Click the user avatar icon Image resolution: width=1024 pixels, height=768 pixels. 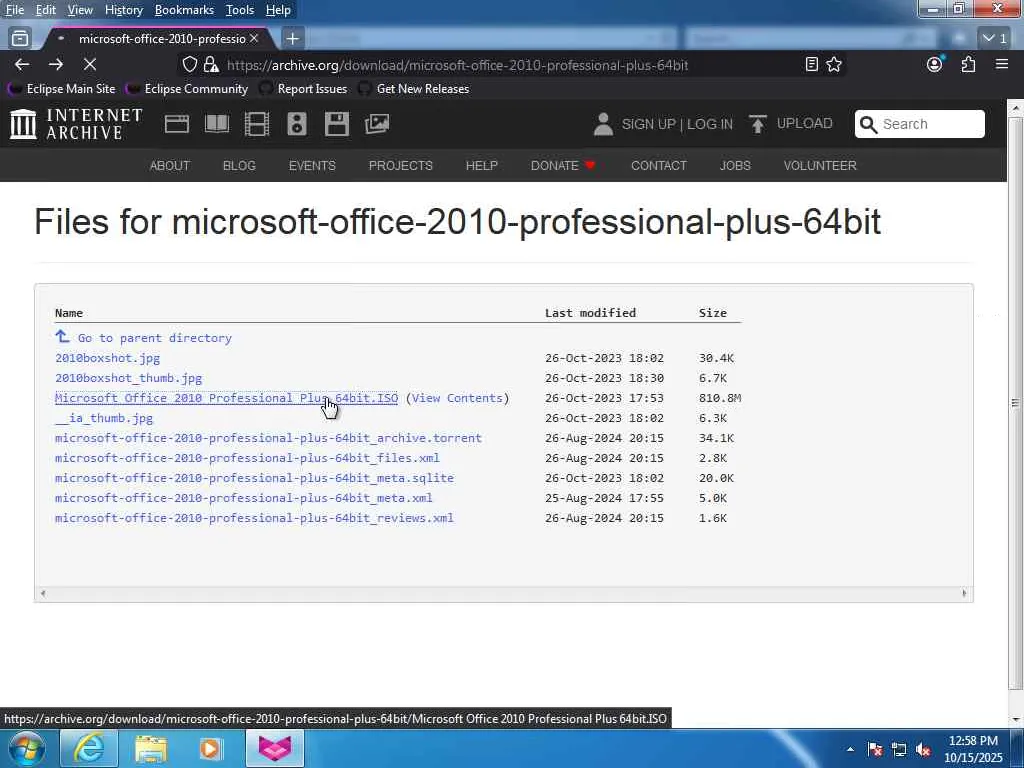pyautogui.click(x=603, y=124)
